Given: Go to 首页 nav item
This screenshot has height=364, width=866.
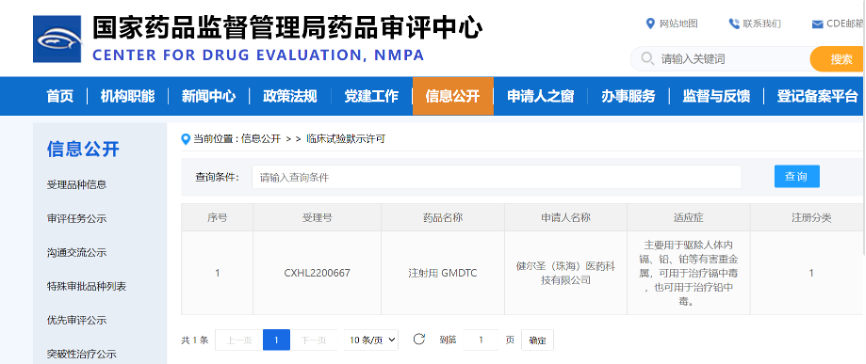Looking at the screenshot, I should click(60, 96).
